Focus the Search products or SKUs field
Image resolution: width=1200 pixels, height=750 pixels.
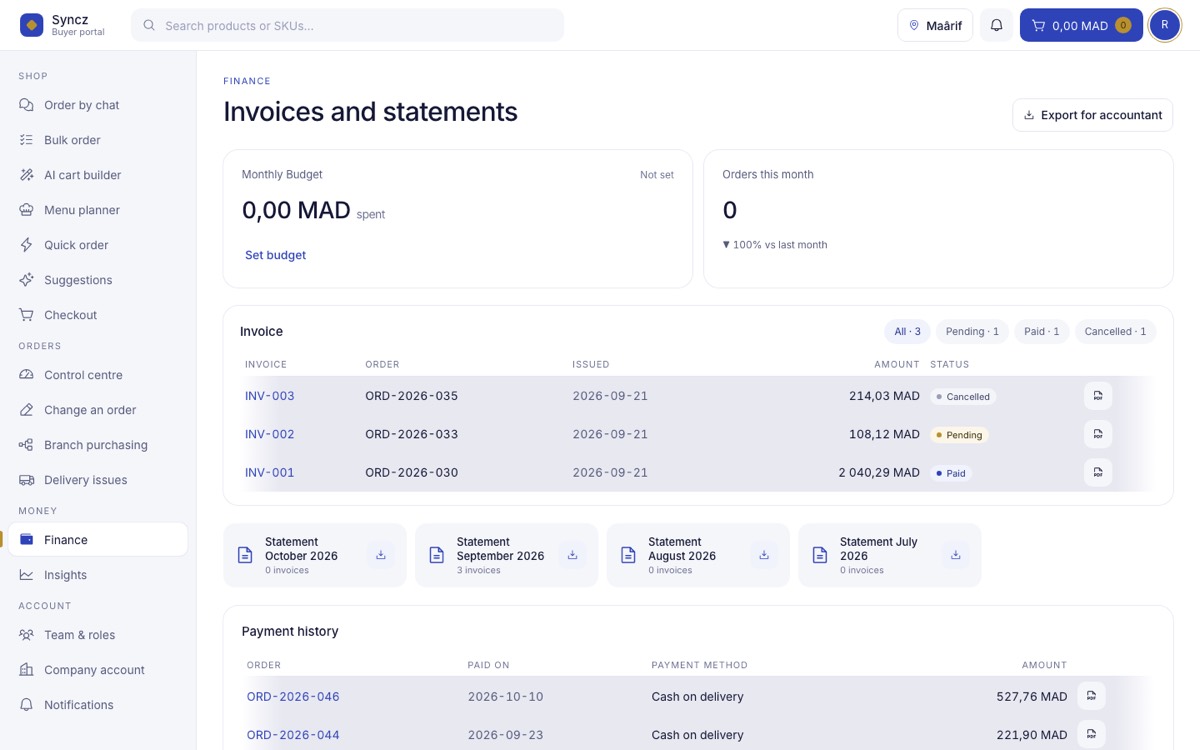coord(347,25)
